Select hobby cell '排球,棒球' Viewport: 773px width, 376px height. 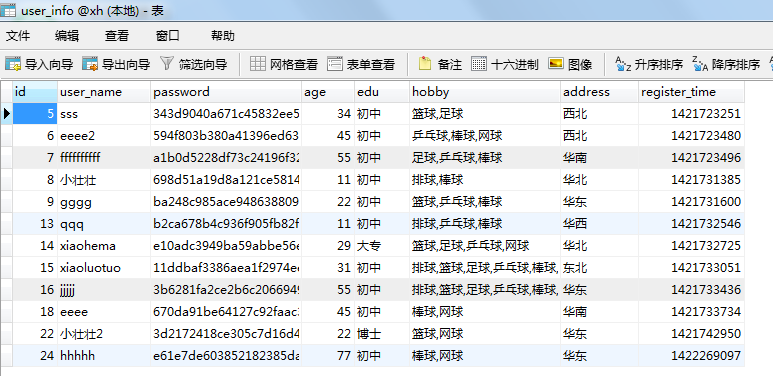(485, 180)
